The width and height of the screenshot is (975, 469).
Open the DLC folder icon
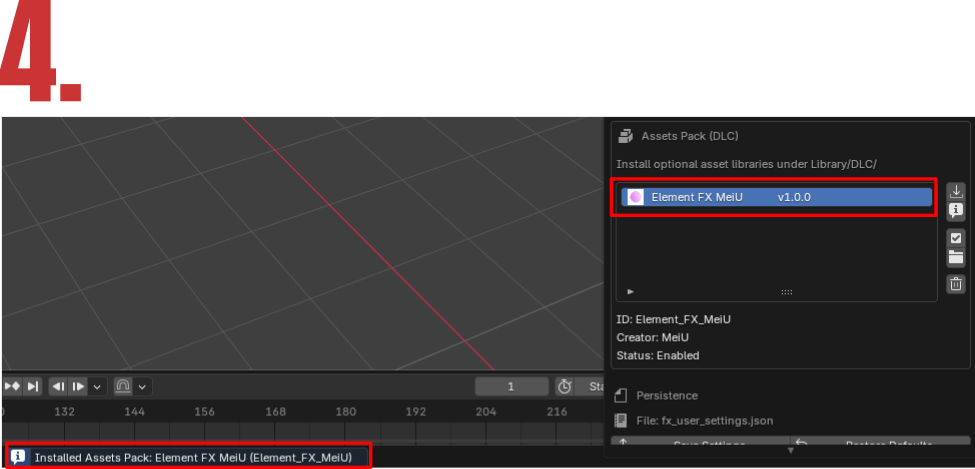(x=956, y=257)
